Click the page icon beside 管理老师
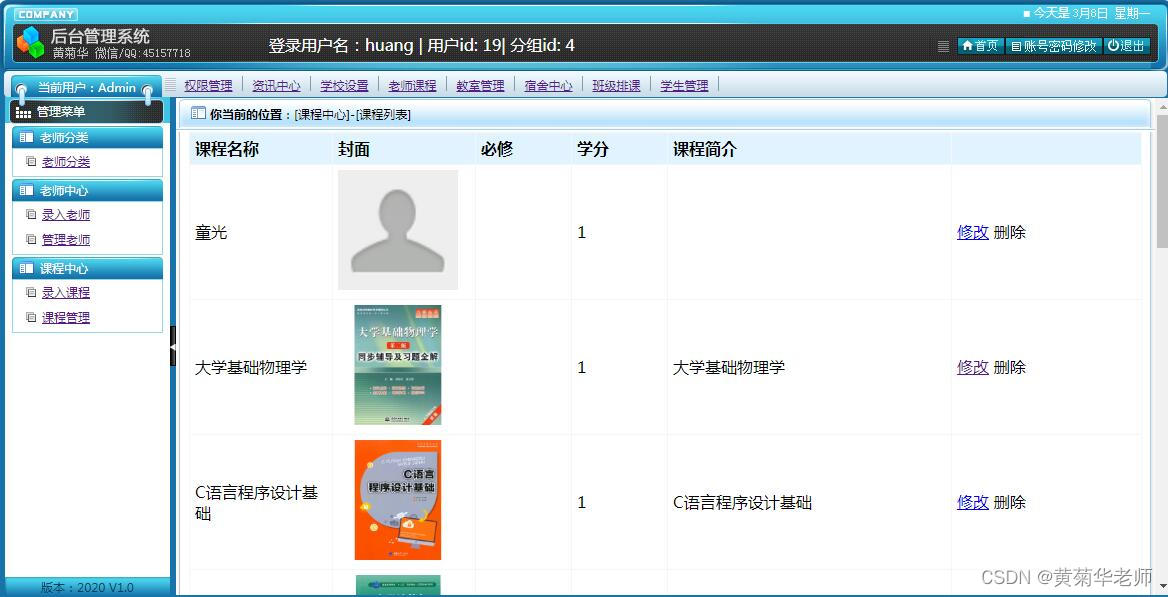The width and height of the screenshot is (1168, 597). click(x=31, y=240)
